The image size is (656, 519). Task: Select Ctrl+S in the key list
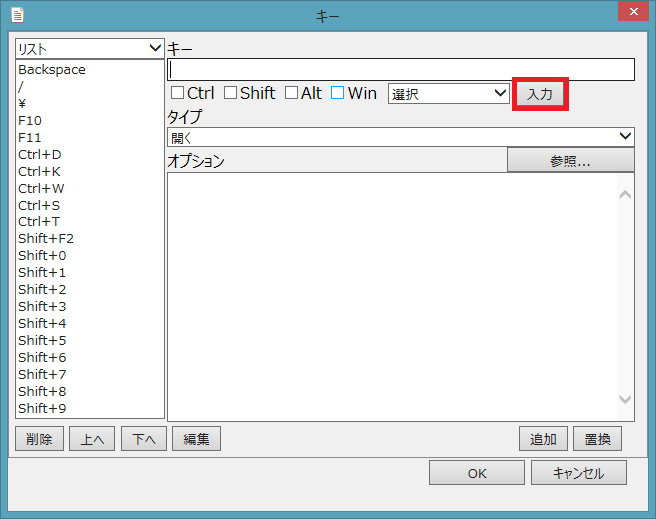coord(40,205)
